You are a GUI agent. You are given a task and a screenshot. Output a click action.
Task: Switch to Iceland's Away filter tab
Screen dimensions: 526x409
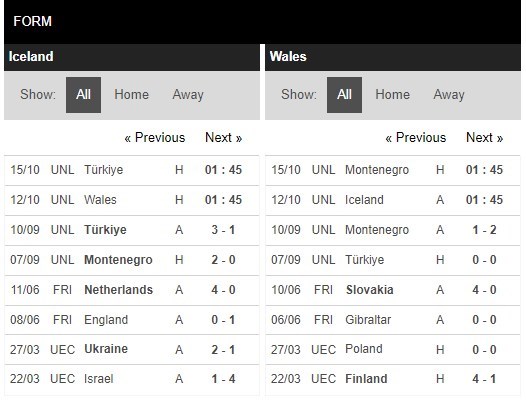point(188,95)
